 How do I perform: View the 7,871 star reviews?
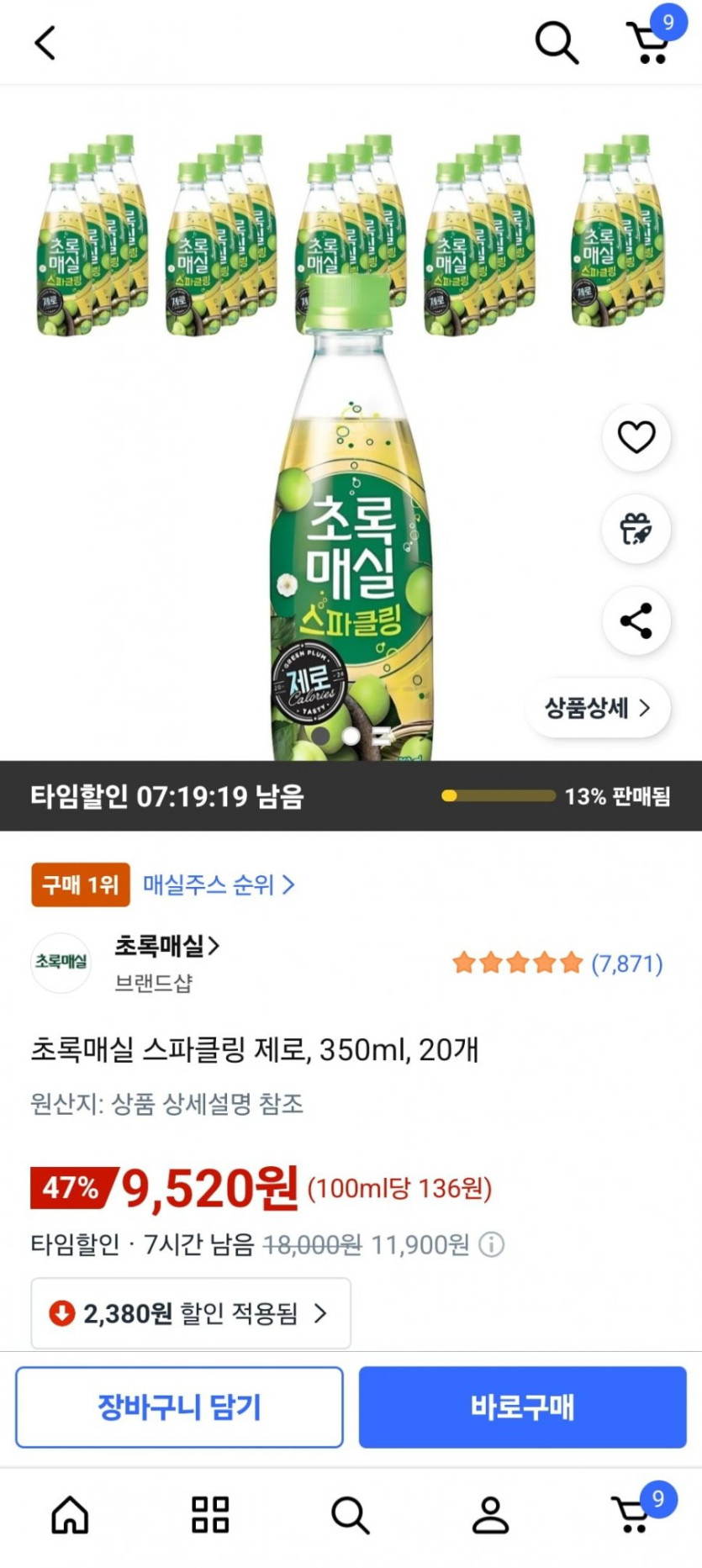[557, 963]
